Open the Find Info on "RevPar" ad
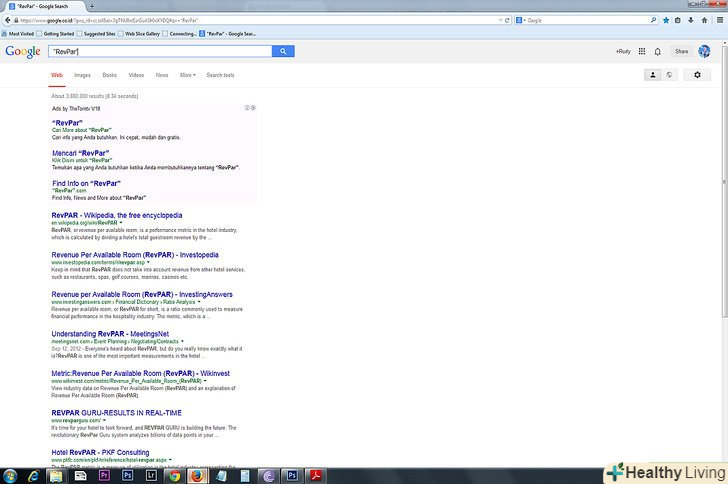728x484 pixels. 86,183
